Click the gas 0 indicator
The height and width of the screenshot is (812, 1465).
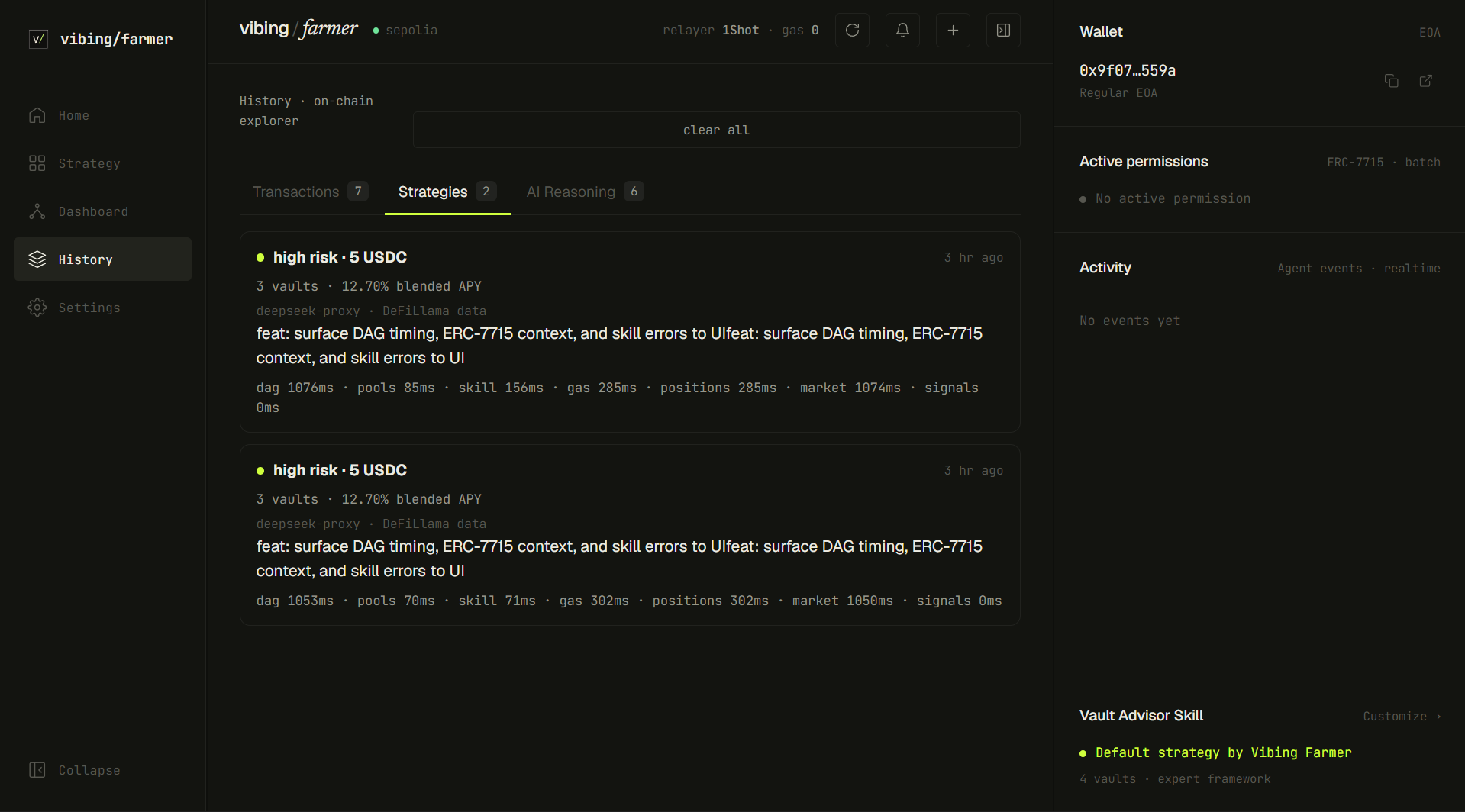[800, 30]
